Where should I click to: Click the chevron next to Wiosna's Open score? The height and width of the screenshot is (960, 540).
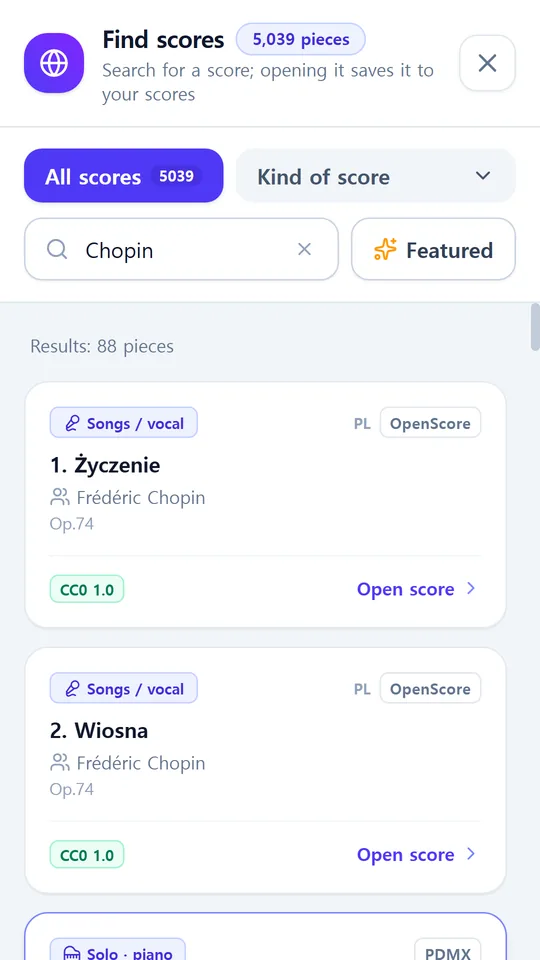[471, 854]
